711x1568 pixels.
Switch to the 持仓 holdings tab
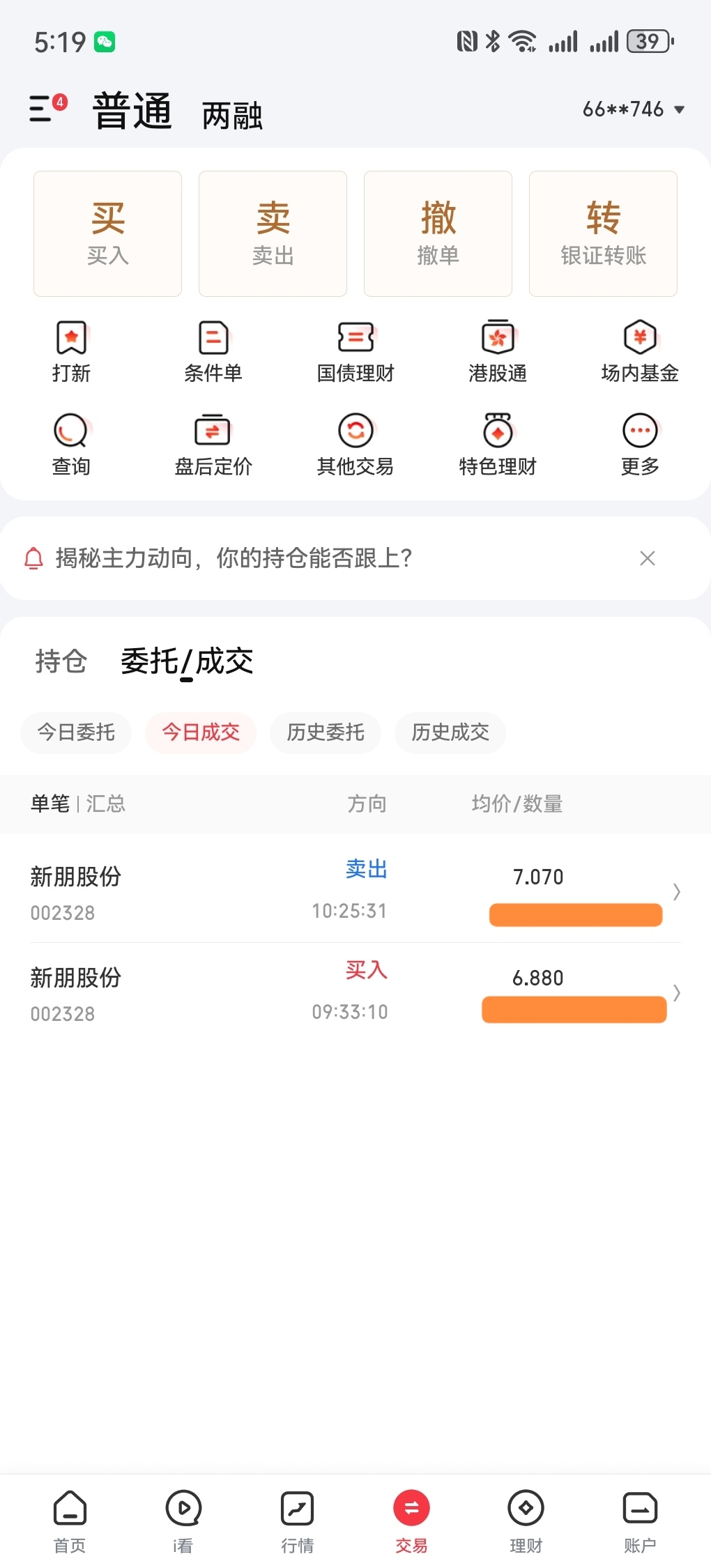(61, 661)
